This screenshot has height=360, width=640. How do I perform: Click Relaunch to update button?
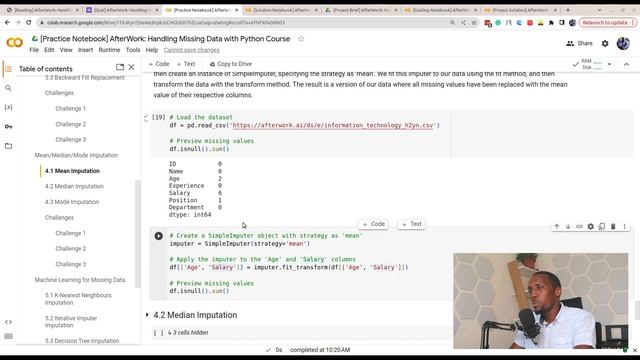(607, 22)
